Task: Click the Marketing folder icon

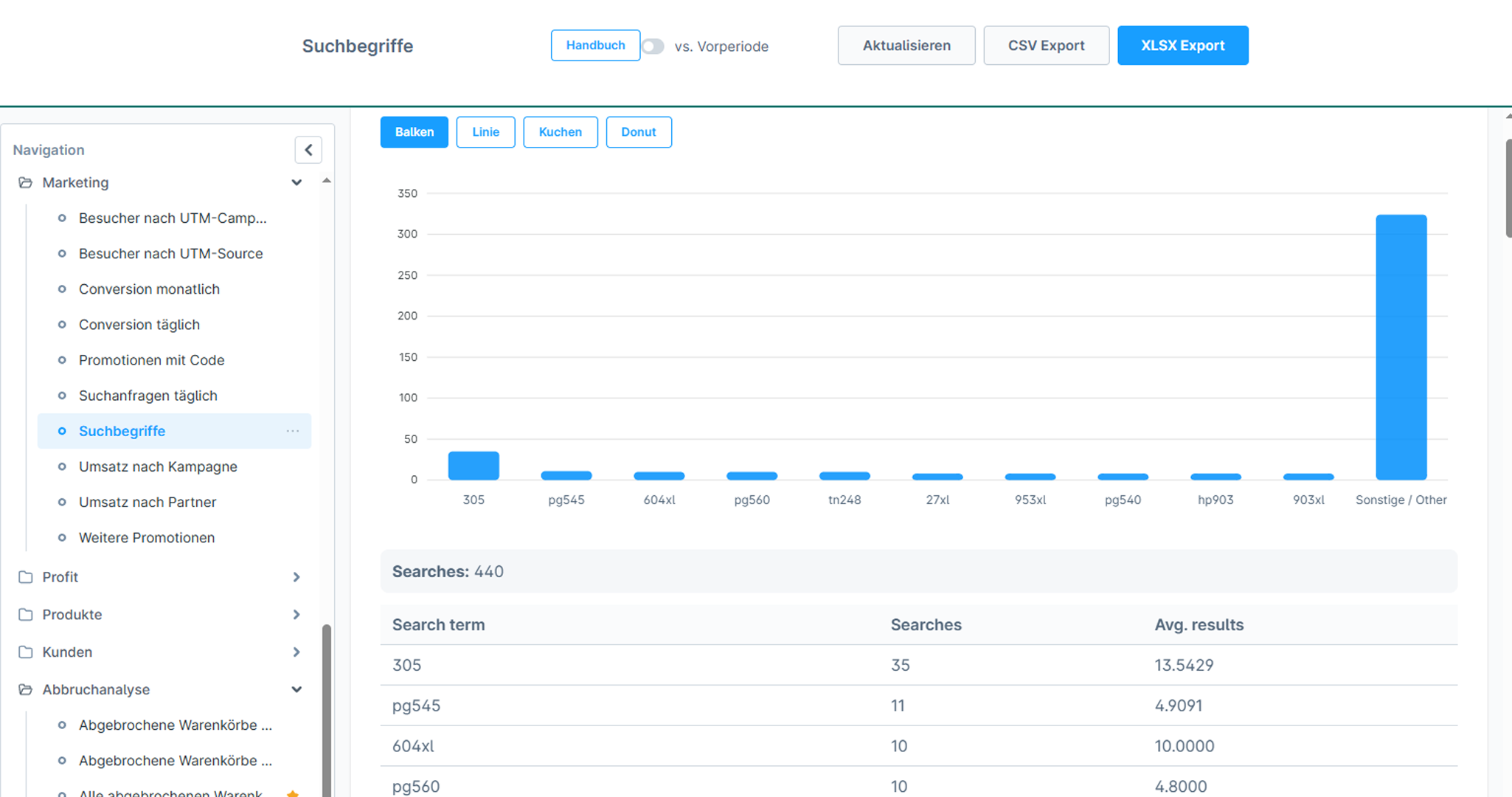Action: (x=26, y=182)
